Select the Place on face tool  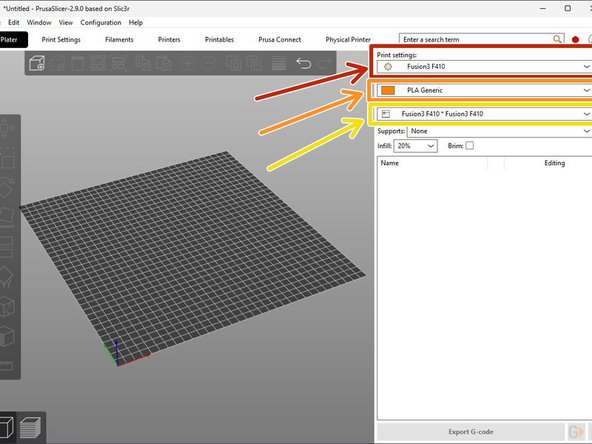tap(7, 216)
